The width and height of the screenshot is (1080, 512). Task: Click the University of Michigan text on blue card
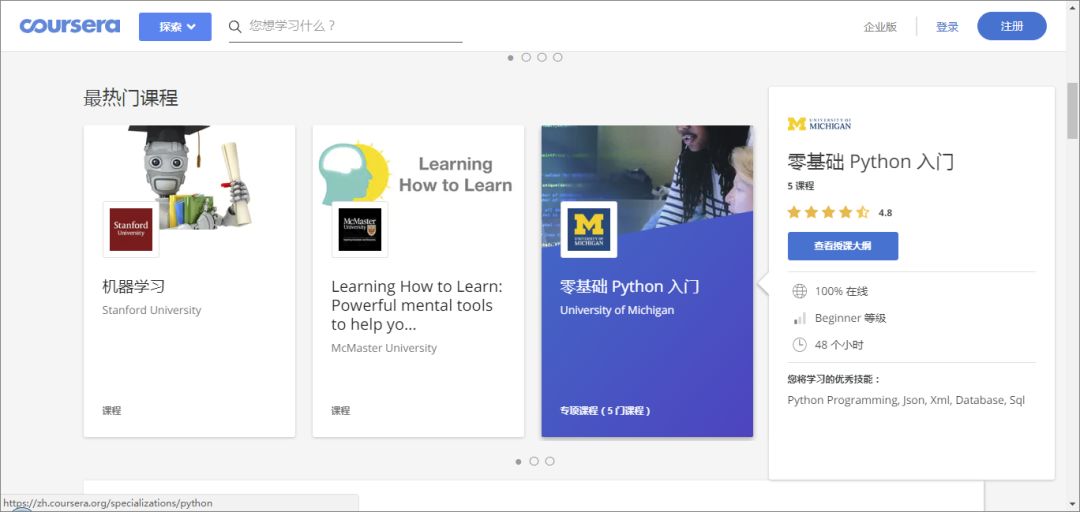[617, 310]
